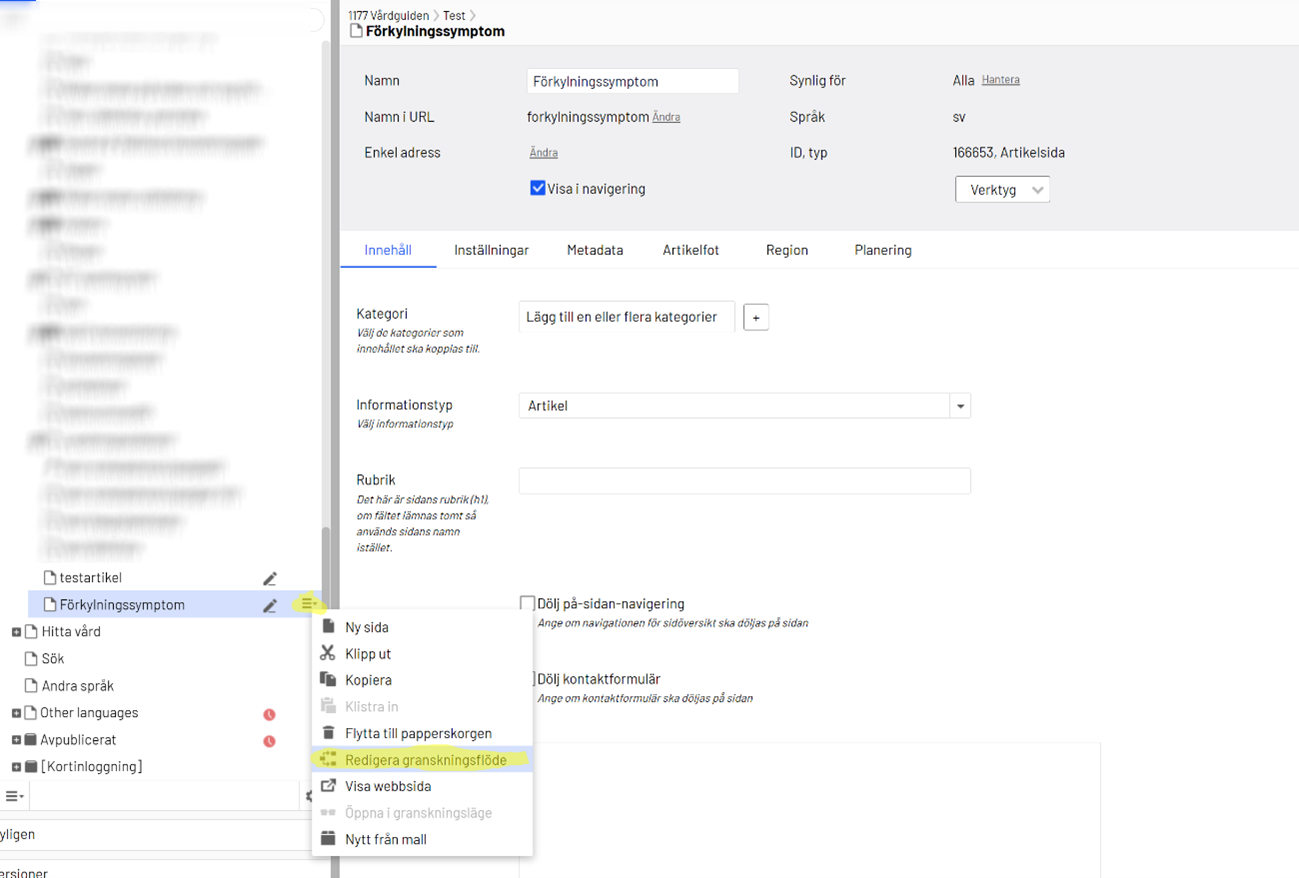Open the Informationstyp dropdown arrow
Image resolution: width=1299 pixels, height=878 pixels.
coord(960,406)
